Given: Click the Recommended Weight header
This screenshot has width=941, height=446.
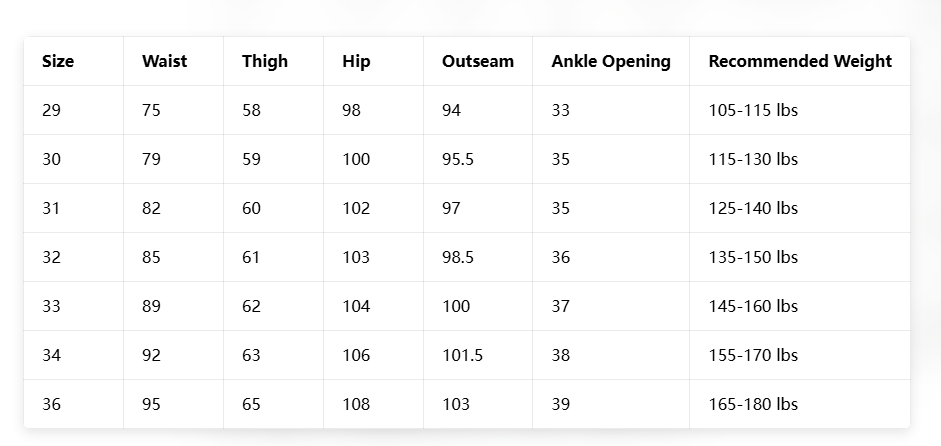Looking at the screenshot, I should click(x=799, y=61).
